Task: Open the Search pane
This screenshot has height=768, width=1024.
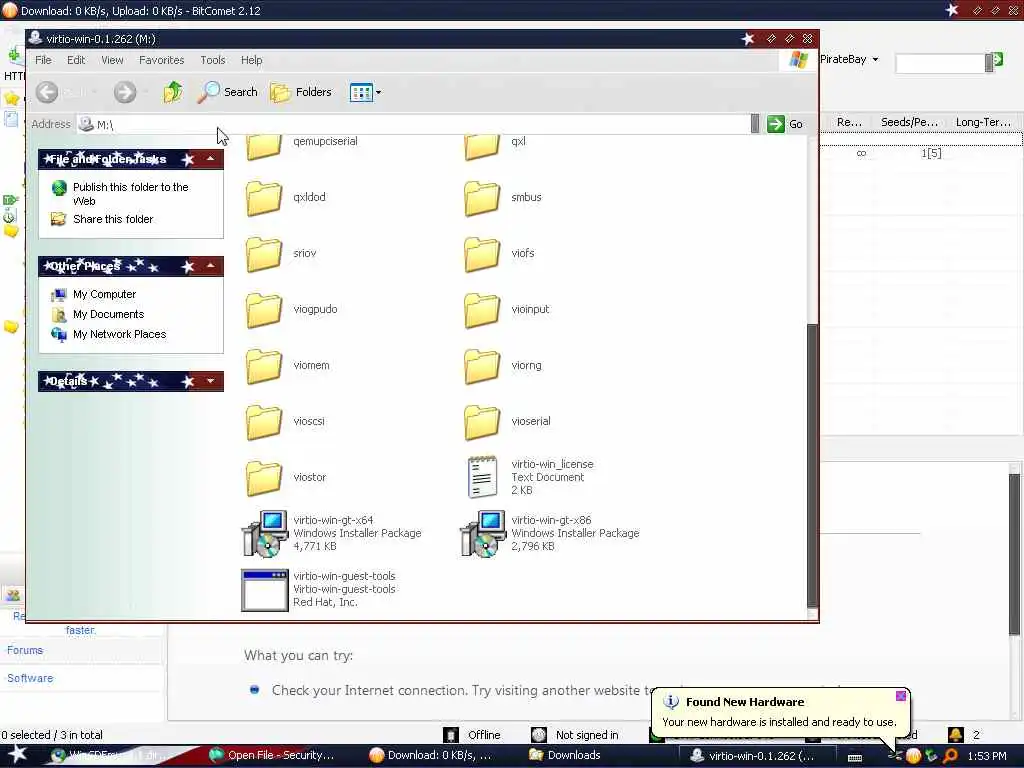Action: [227, 92]
